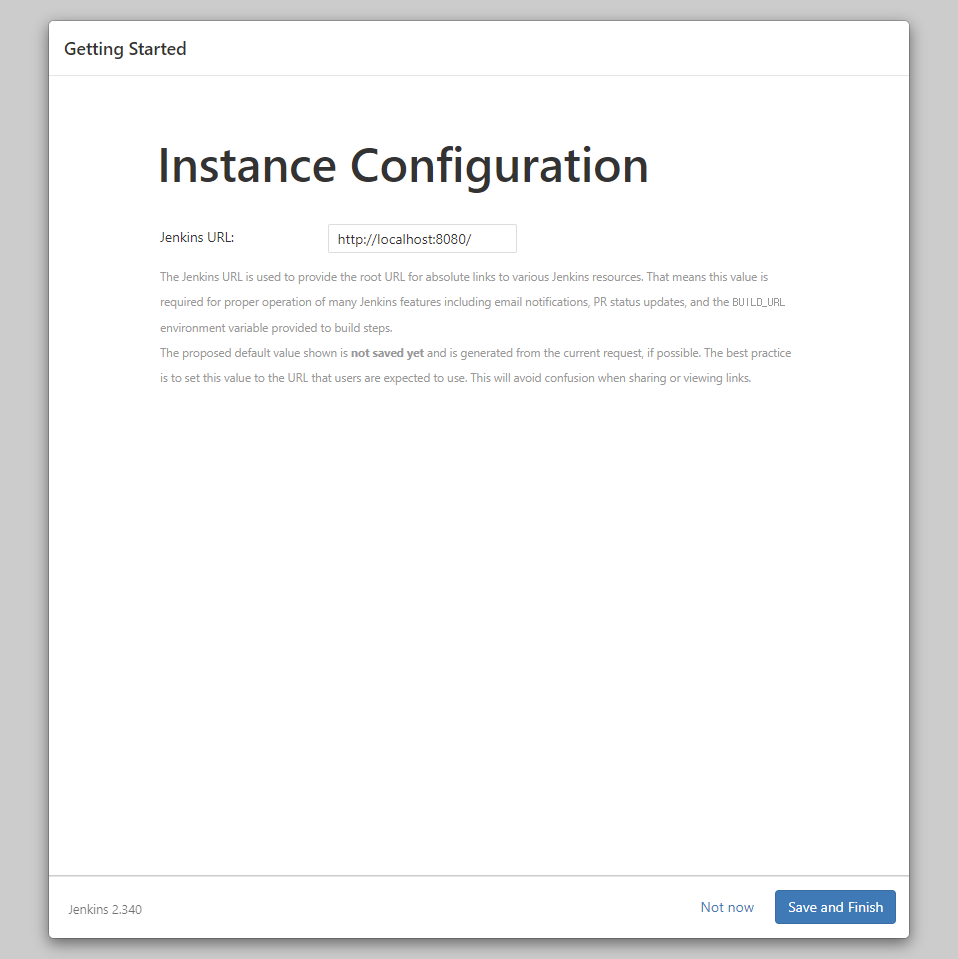The height and width of the screenshot is (959, 958).
Task: Choose the Not now link
Action: click(727, 907)
